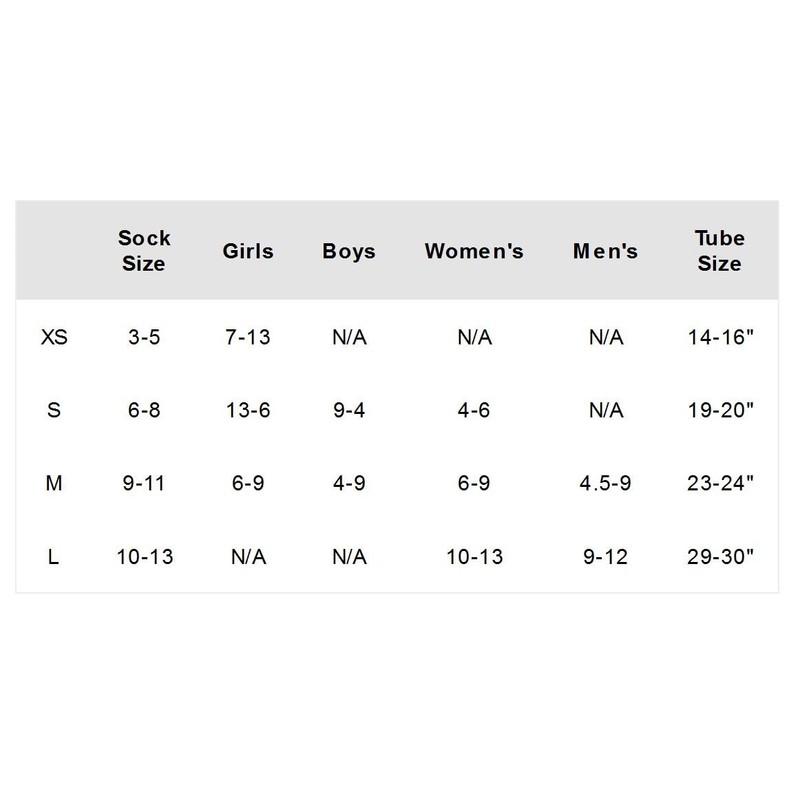800x800 pixels.
Task: Click the Men's 4.5-9 cell
Action: pos(604,484)
